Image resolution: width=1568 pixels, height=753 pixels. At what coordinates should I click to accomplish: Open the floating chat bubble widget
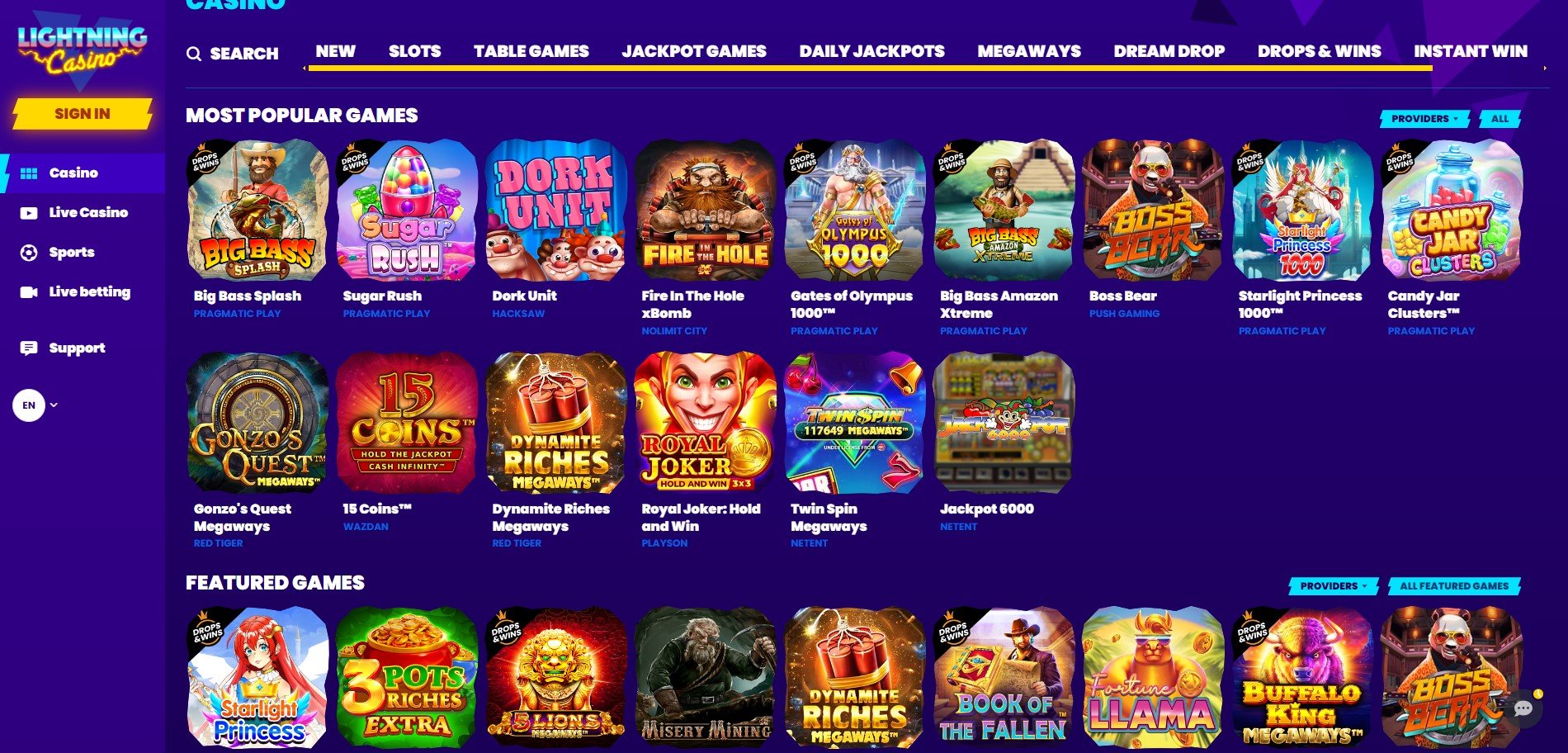1523,708
